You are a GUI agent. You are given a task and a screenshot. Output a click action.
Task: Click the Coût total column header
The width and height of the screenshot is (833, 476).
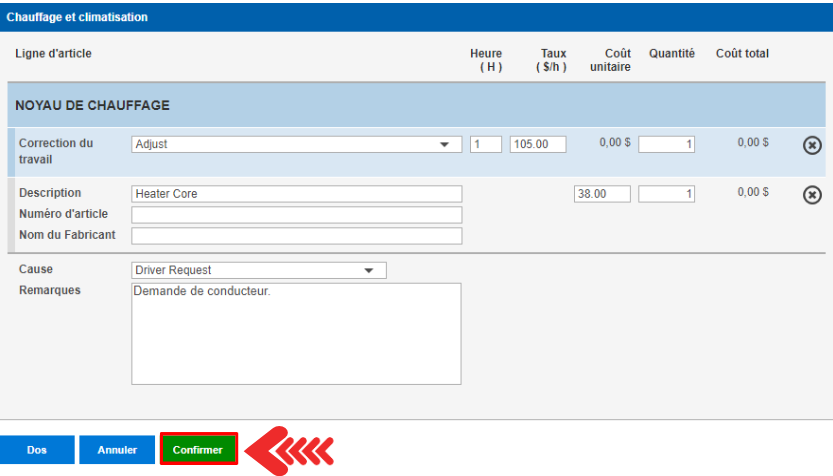click(742, 54)
